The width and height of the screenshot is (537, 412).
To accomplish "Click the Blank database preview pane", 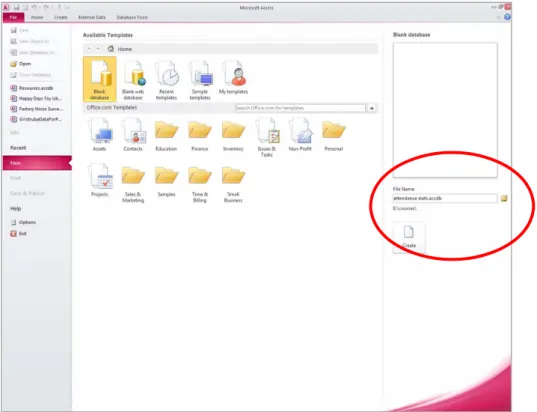I will point(445,110).
